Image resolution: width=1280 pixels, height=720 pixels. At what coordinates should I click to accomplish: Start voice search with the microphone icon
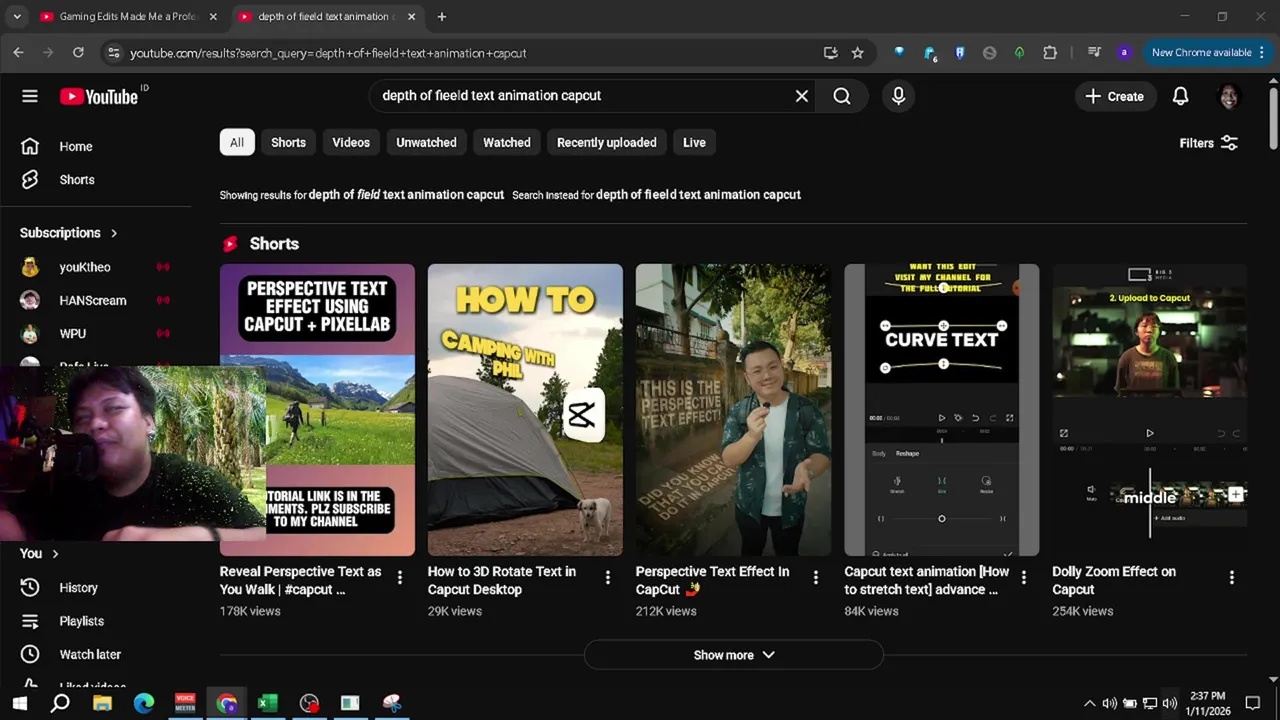coord(898,96)
